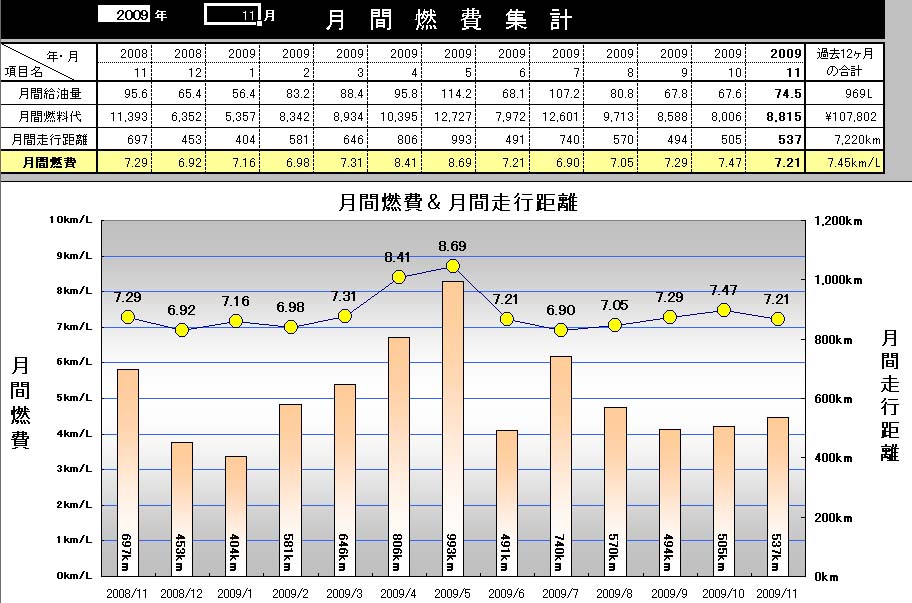Select the 月間給油量 row header
This screenshot has width=912, height=603.
49,95
